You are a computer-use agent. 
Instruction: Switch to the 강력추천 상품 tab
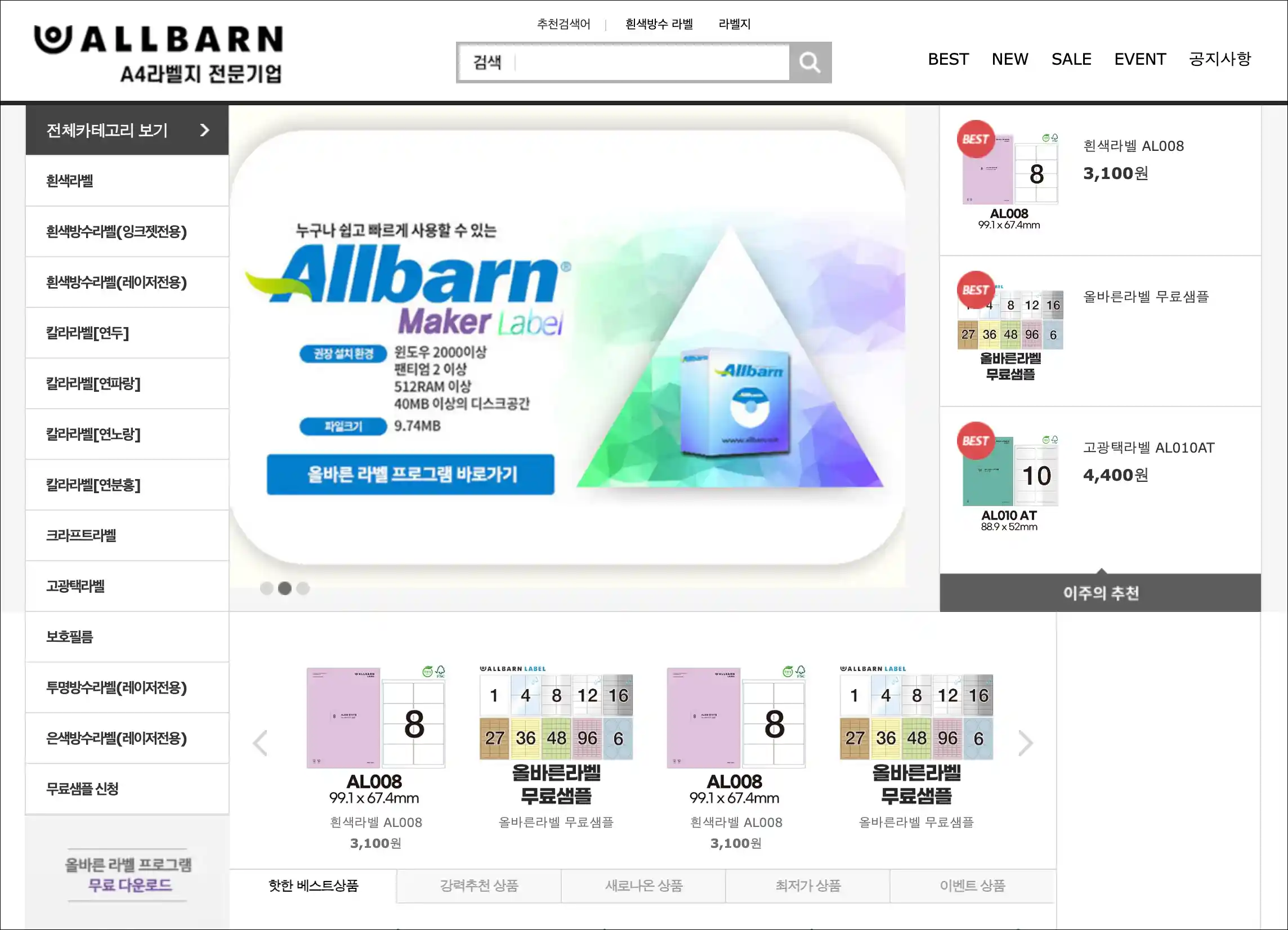478,885
